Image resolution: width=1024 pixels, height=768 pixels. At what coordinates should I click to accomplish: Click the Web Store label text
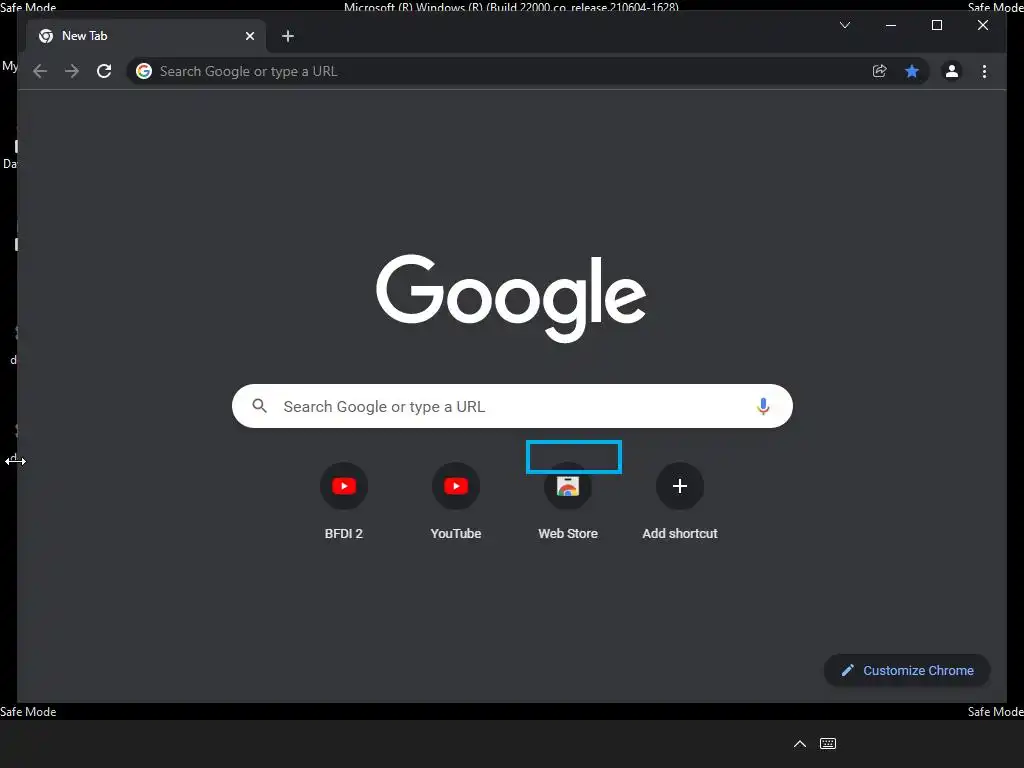(x=568, y=534)
